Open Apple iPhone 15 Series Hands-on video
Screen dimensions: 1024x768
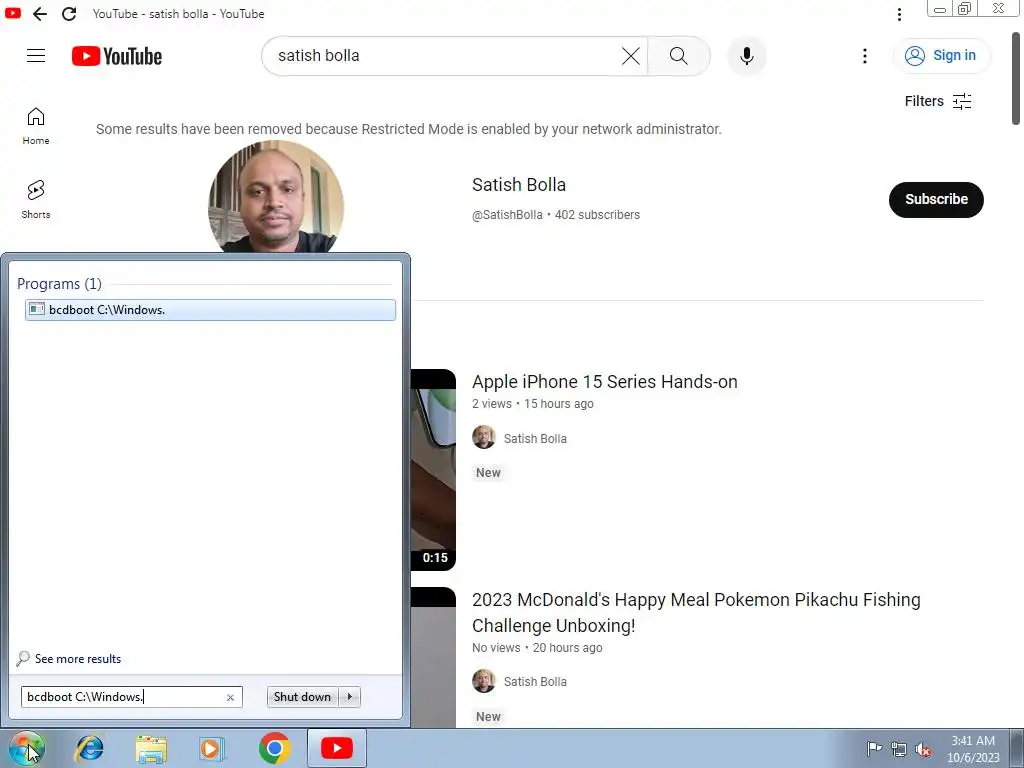pos(605,382)
